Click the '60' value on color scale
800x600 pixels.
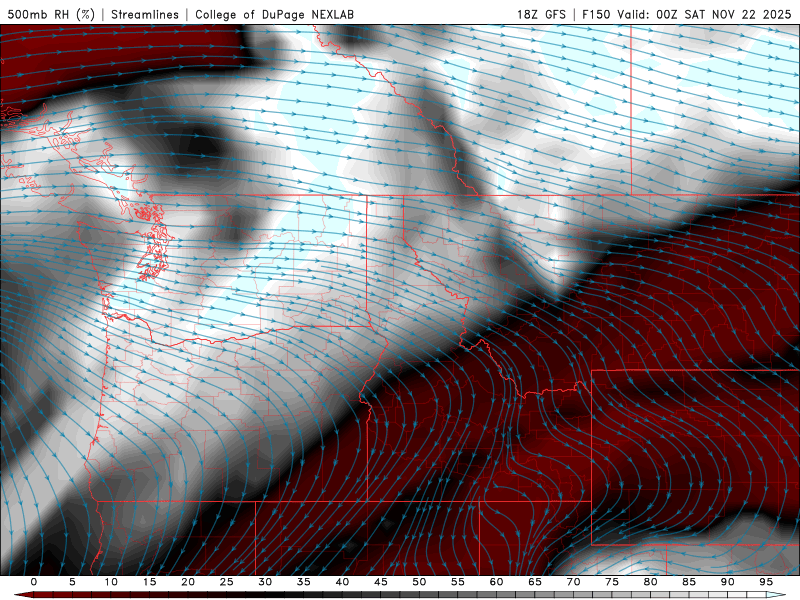pos(496,582)
